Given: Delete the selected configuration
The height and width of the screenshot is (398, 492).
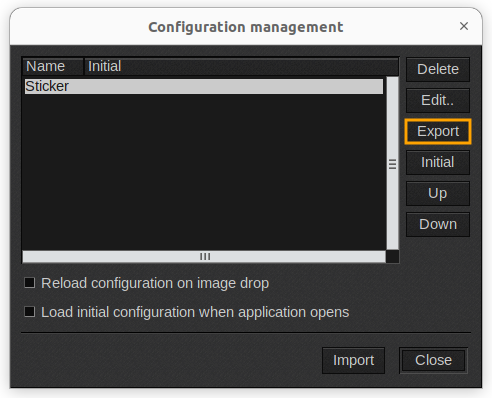Looking at the screenshot, I should pyautogui.click(x=438, y=69).
